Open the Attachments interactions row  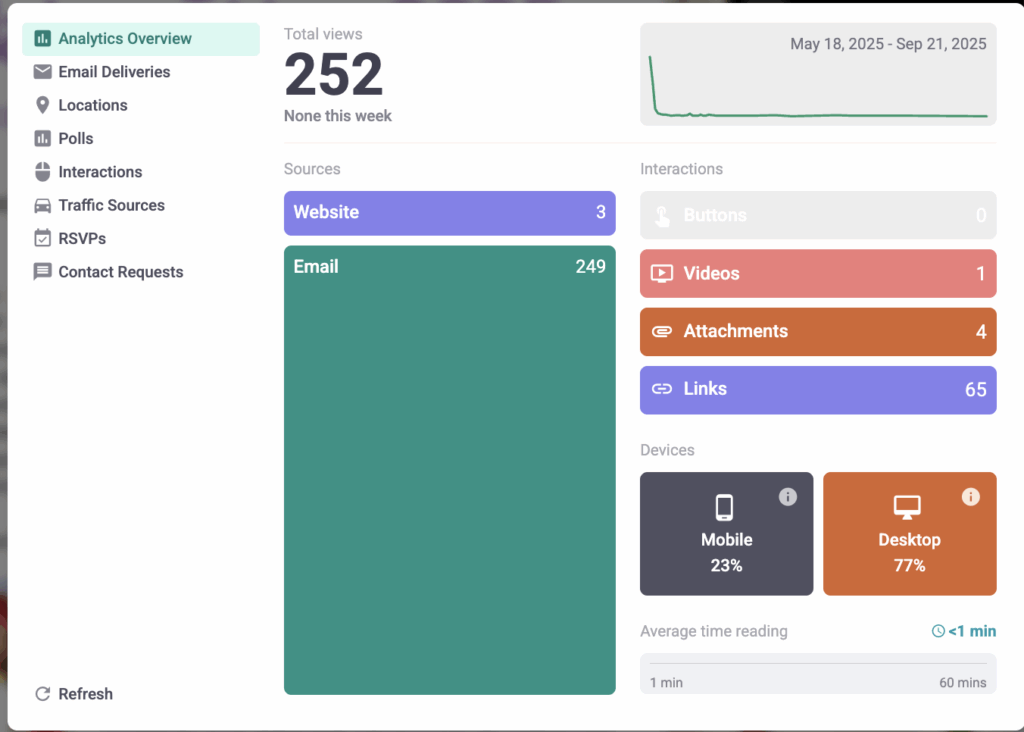817,332
